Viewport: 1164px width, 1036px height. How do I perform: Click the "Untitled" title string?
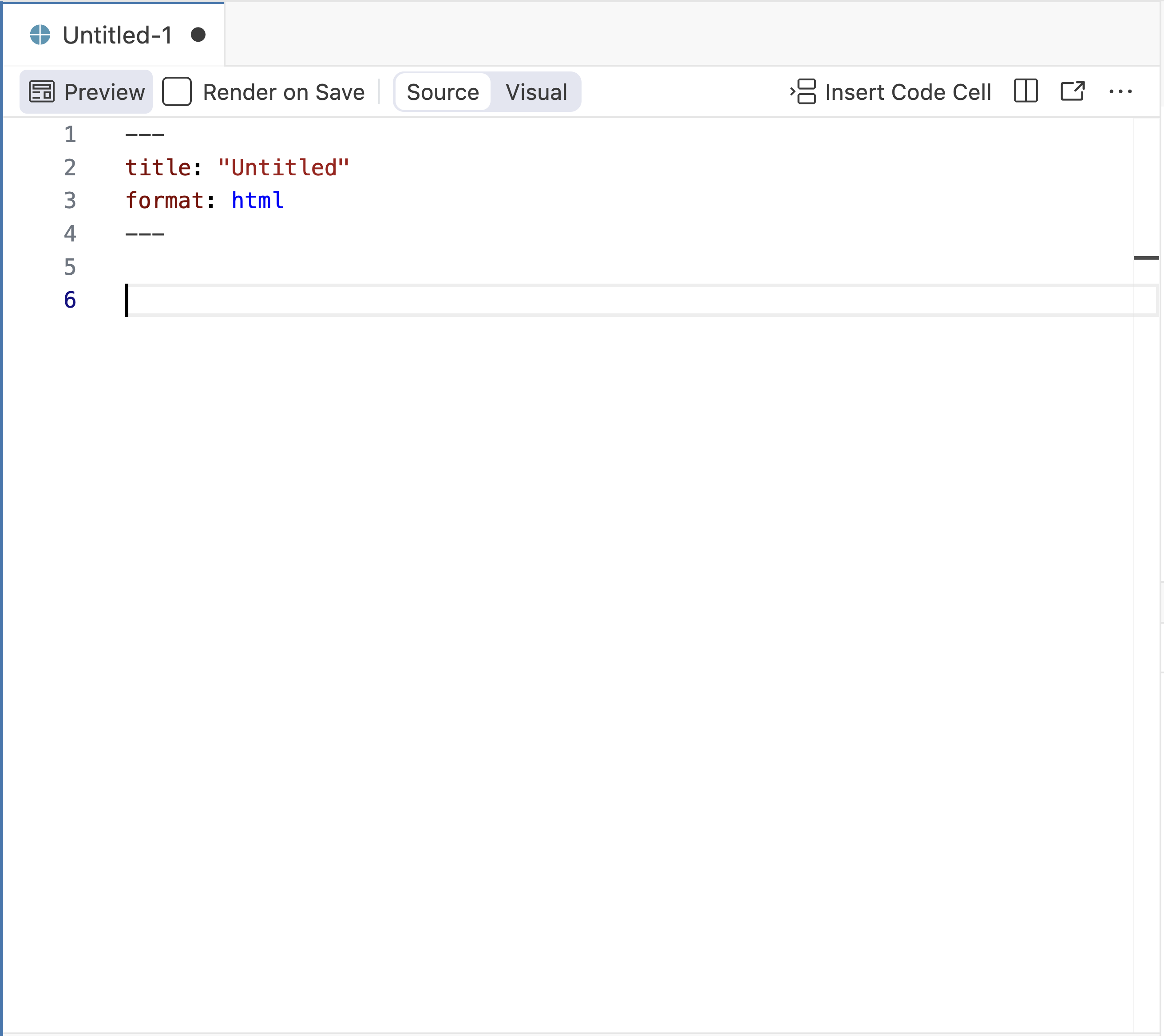283,167
